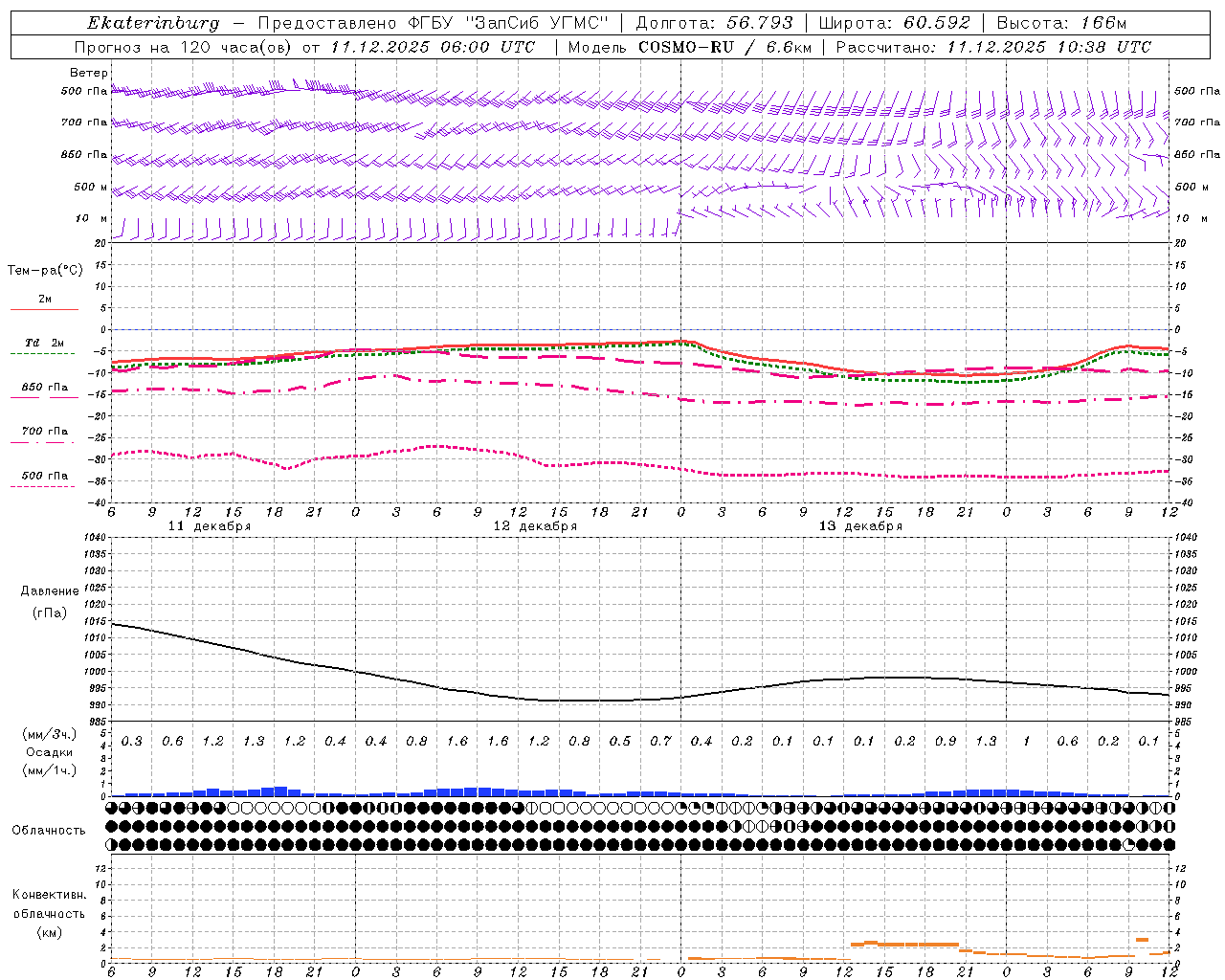Click the Долгота: 56.793 header value
This screenshot has width=1225, height=980.
714,23
